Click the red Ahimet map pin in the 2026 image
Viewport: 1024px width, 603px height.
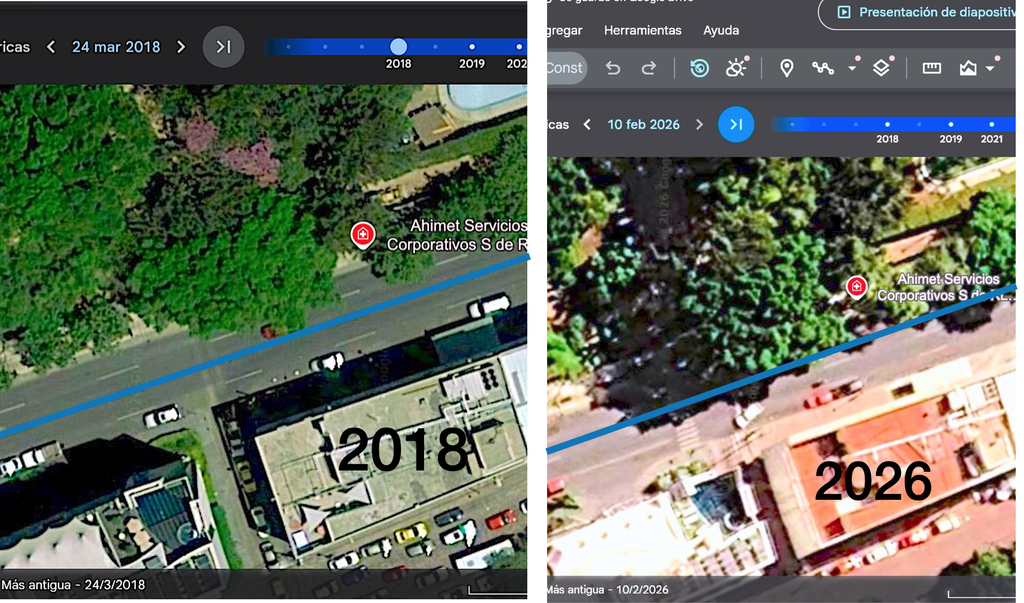856,287
